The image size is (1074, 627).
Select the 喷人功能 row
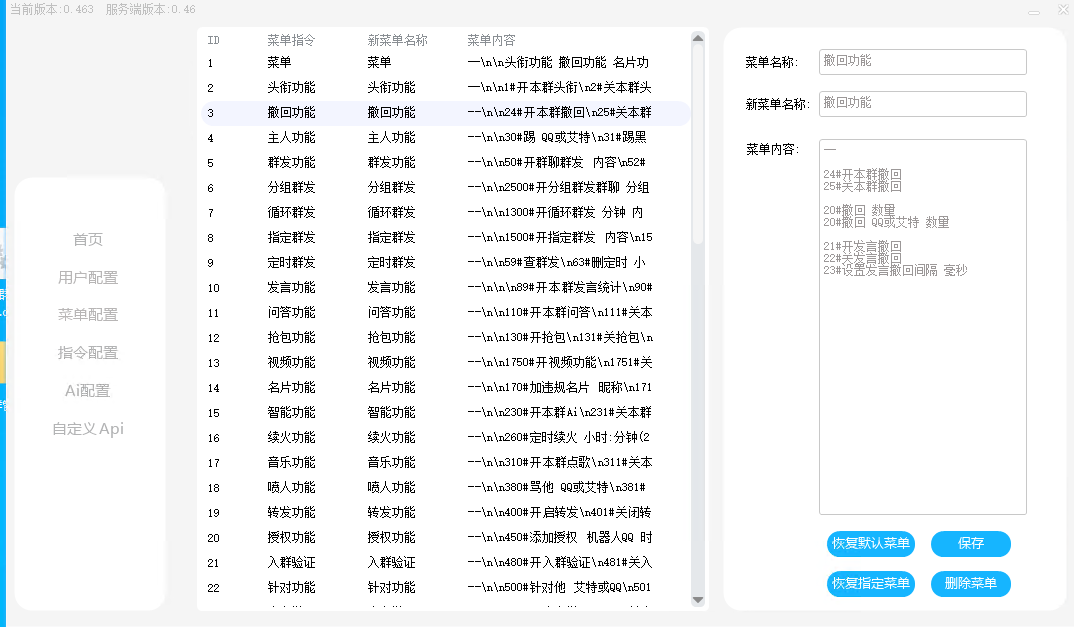pos(445,488)
